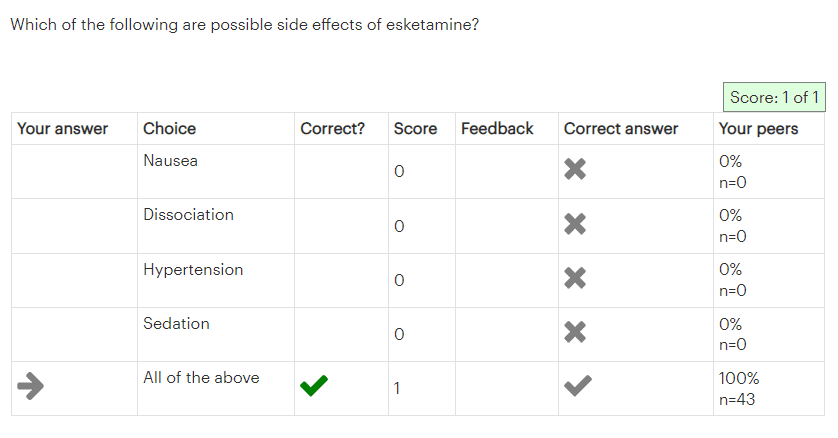Click the Correct? column header
Image resolution: width=838 pixels, height=438 pixels.
(x=333, y=128)
